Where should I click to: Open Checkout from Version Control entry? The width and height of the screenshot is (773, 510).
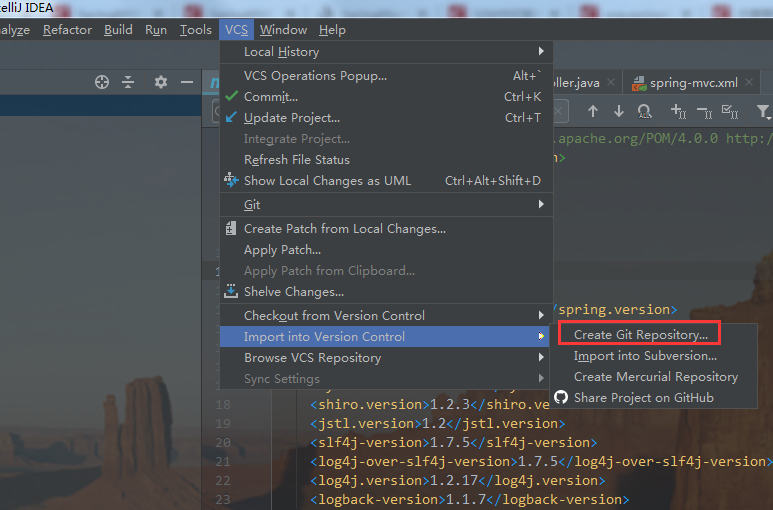[x=386, y=315]
